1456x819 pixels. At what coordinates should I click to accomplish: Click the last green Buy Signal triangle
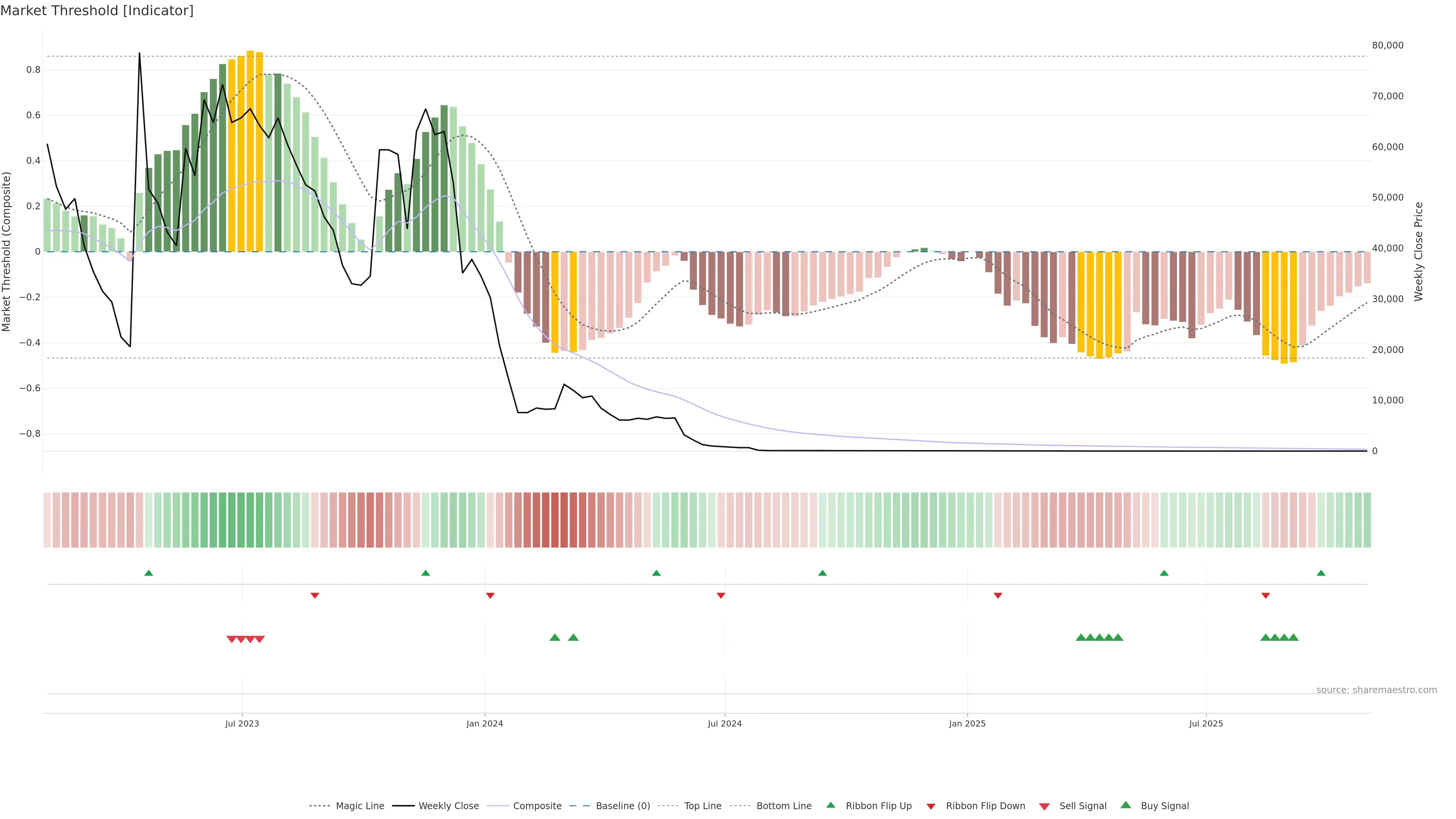coord(1293,637)
